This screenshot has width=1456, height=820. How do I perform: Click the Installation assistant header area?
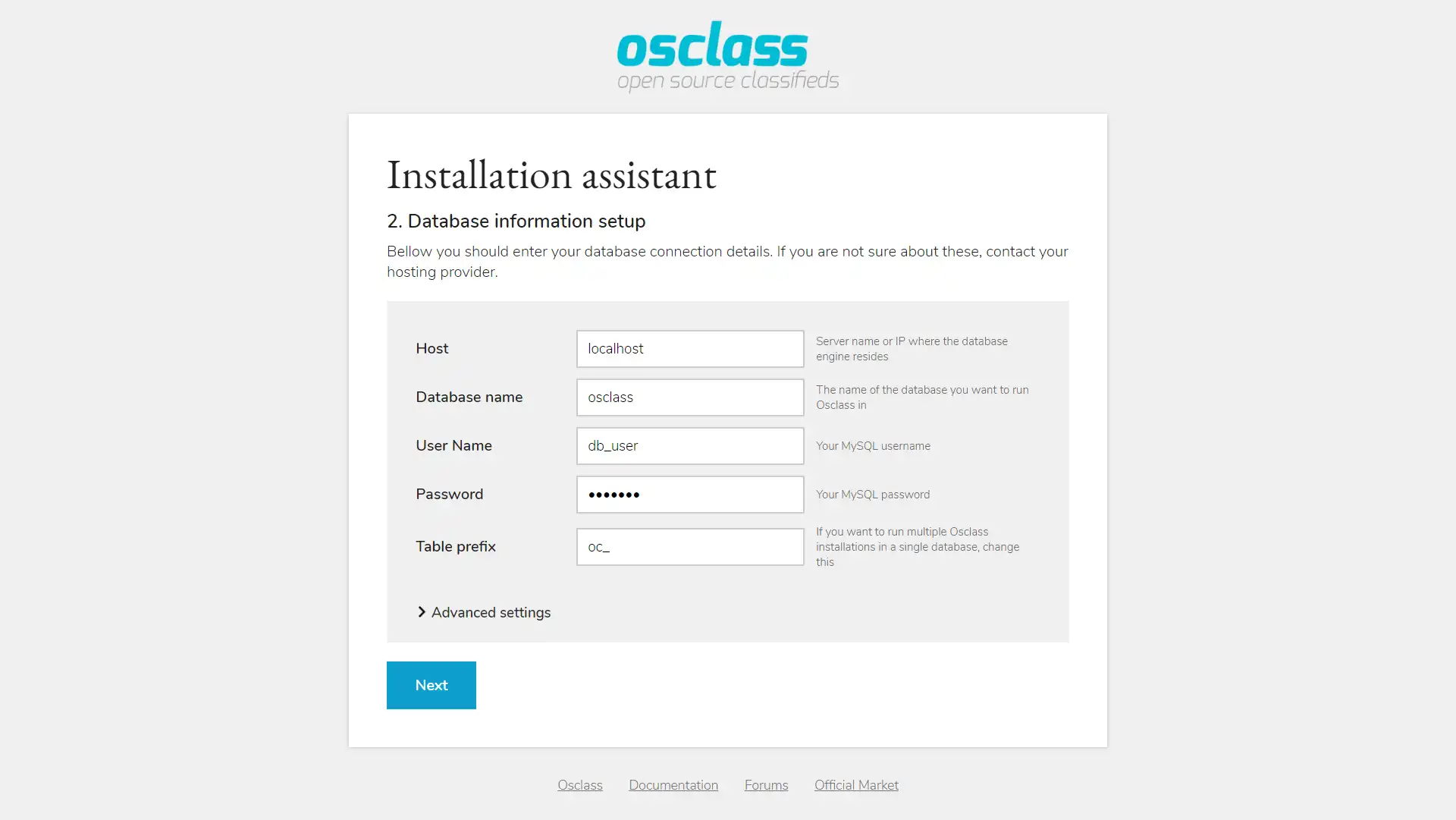(552, 175)
